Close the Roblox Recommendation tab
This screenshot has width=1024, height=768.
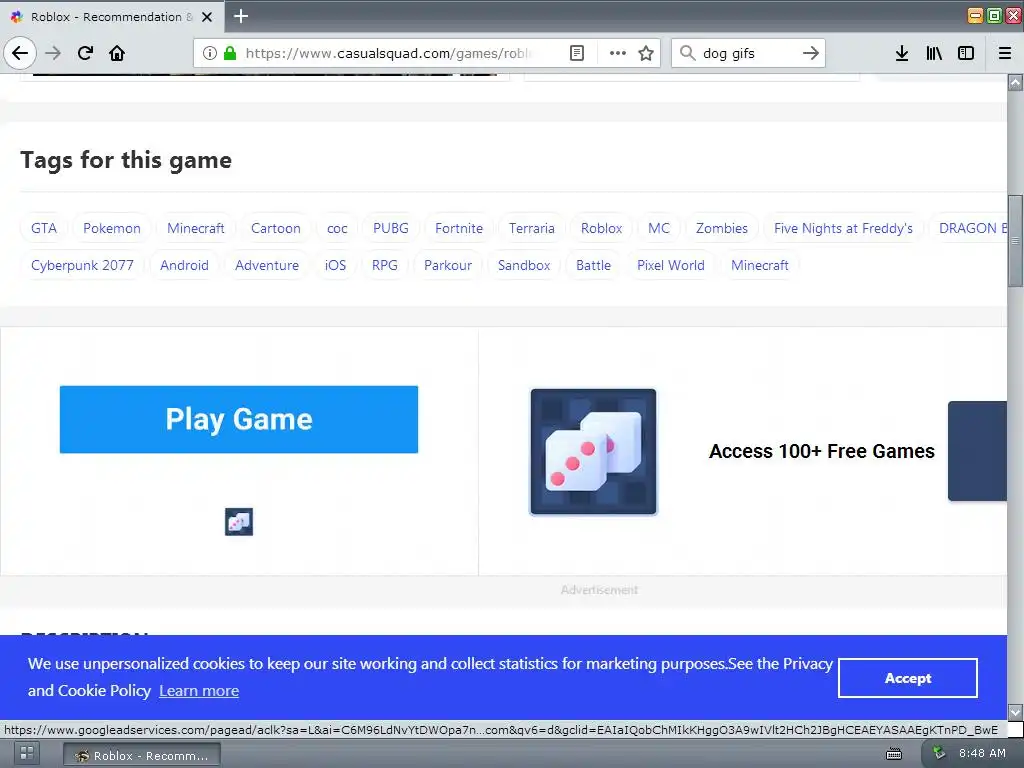(207, 17)
